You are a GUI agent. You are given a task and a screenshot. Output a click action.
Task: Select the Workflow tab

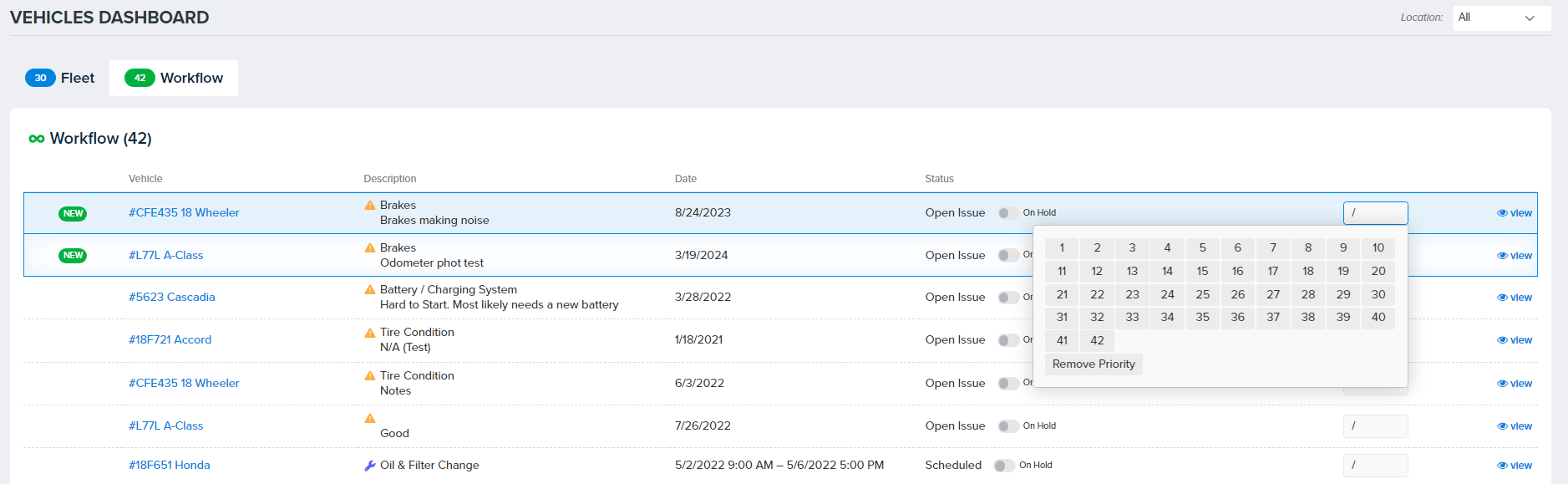(x=174, y=78)
